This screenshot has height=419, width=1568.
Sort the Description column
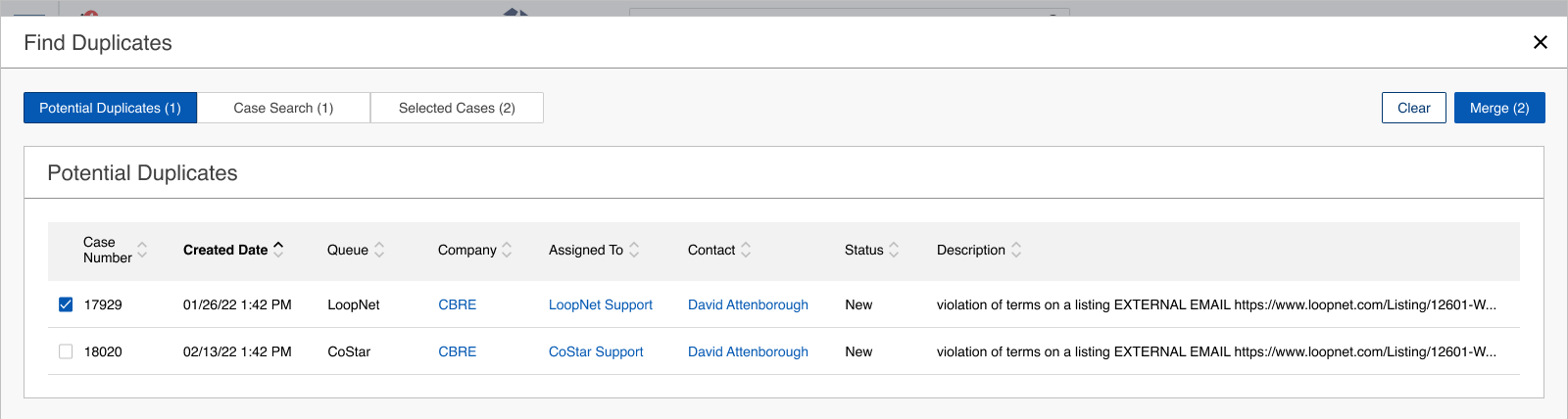point(1016,250)
